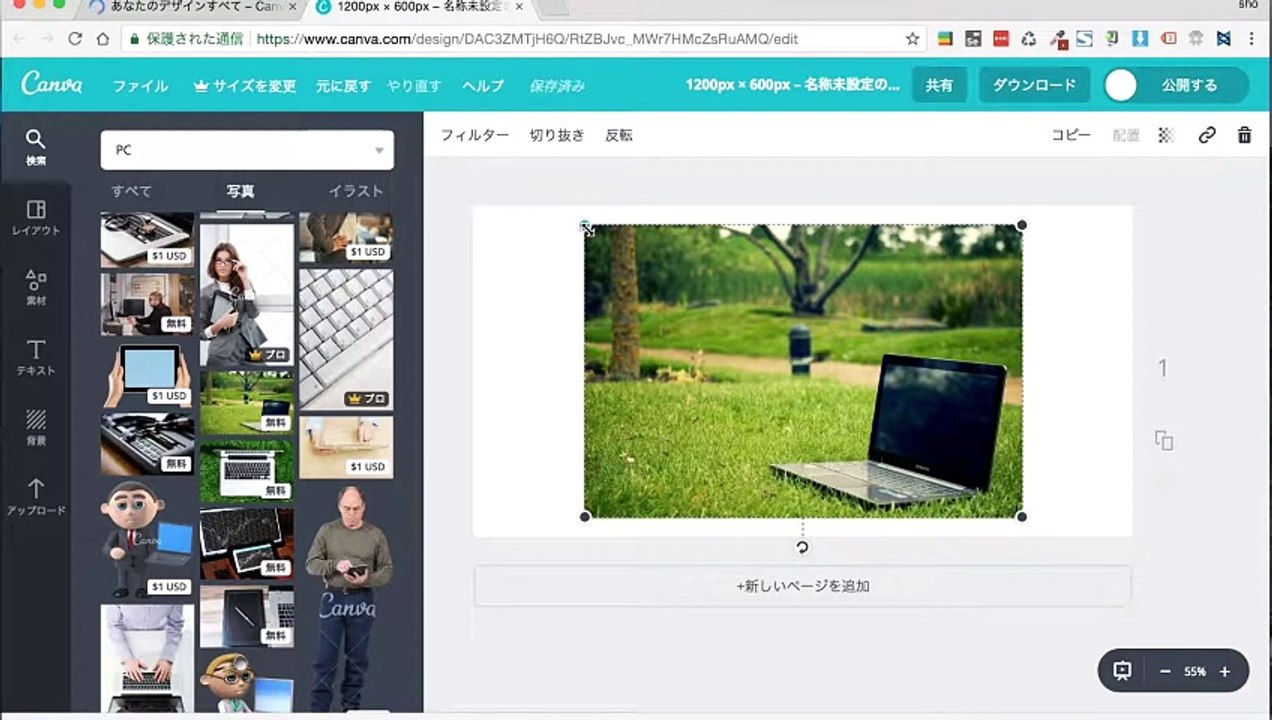This screenshot has height=720, width=1272.
Task: Click the rotate handle below the image
Action: click(x=802, y=547)
